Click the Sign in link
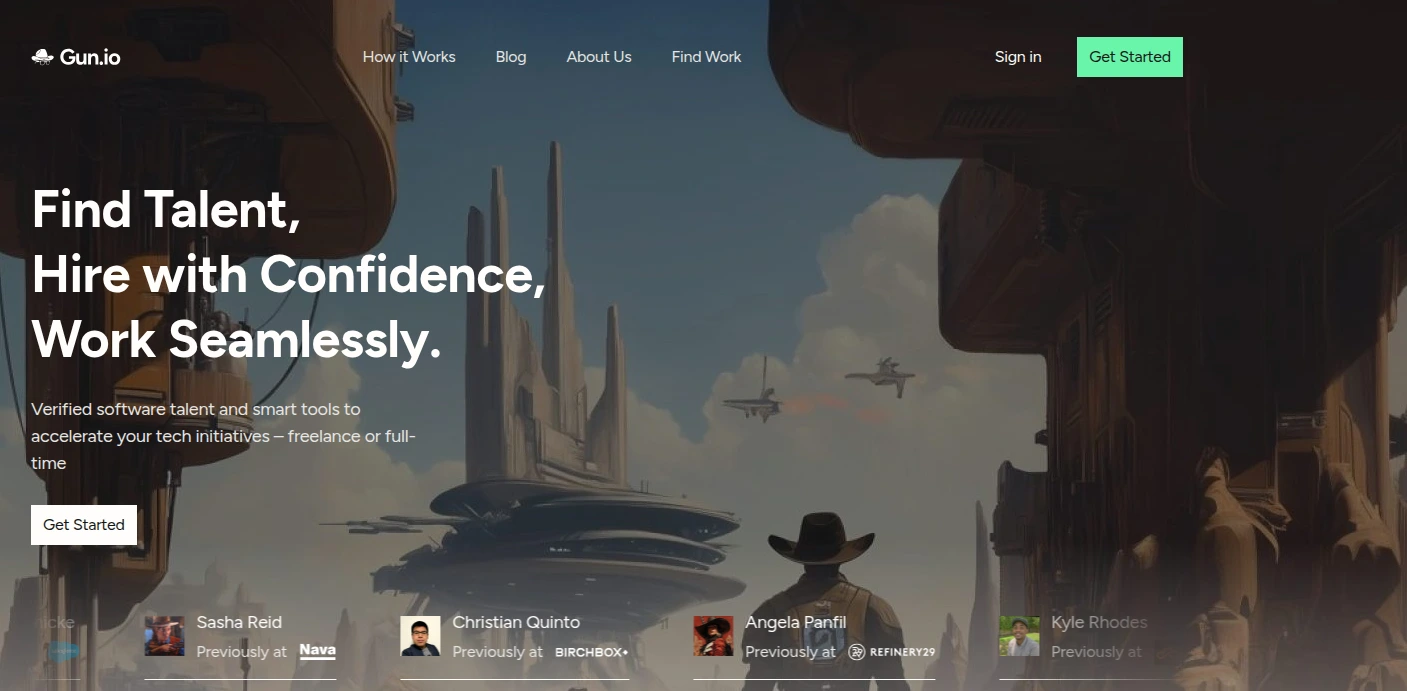 pyautogui.click(x=1018, y=57)
